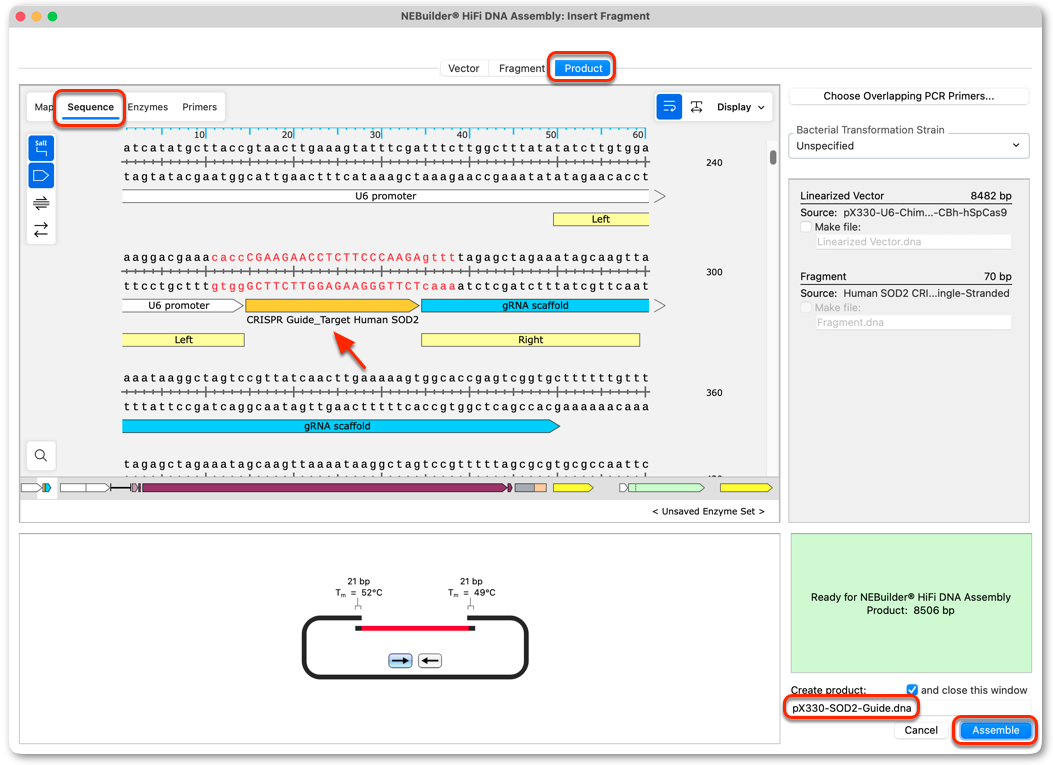
Task: Toggle the show features arrow icon
Action: click(41, 176)
